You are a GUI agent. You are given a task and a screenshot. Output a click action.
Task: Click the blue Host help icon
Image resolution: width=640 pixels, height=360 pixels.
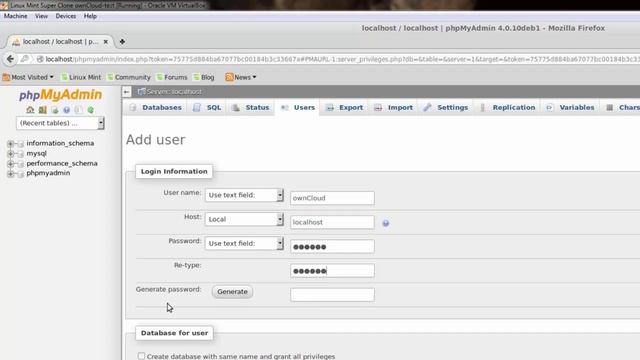click(385, 223)
